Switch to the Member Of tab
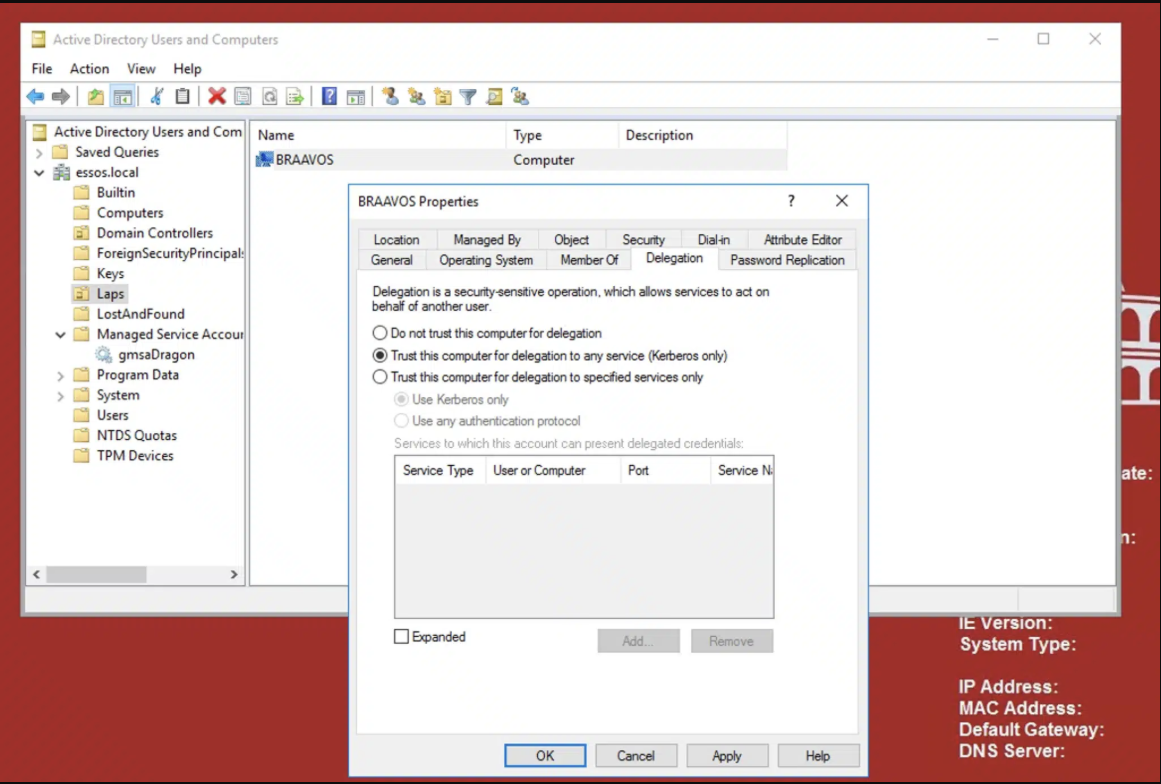The width and height of the screenshot is (1161, 784). [589, 260]
